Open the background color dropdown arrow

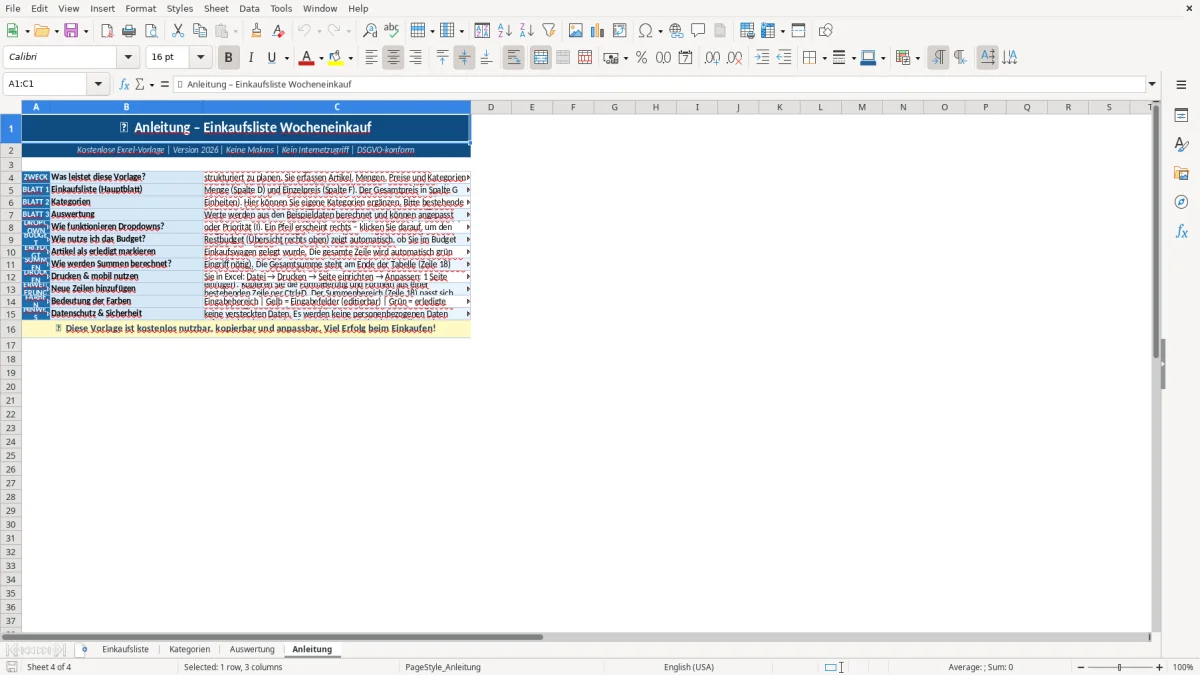[351, 58]
